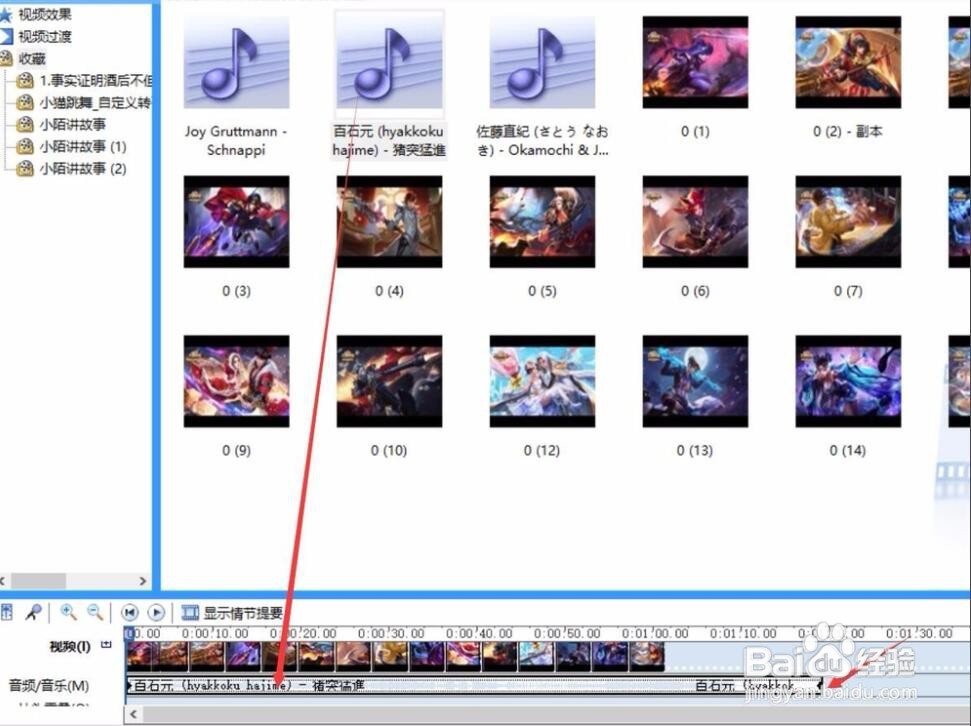Click the audio levels icon on timeline toolbar
The width and height of the screenshot is (971, 726).
coord(7,613)
